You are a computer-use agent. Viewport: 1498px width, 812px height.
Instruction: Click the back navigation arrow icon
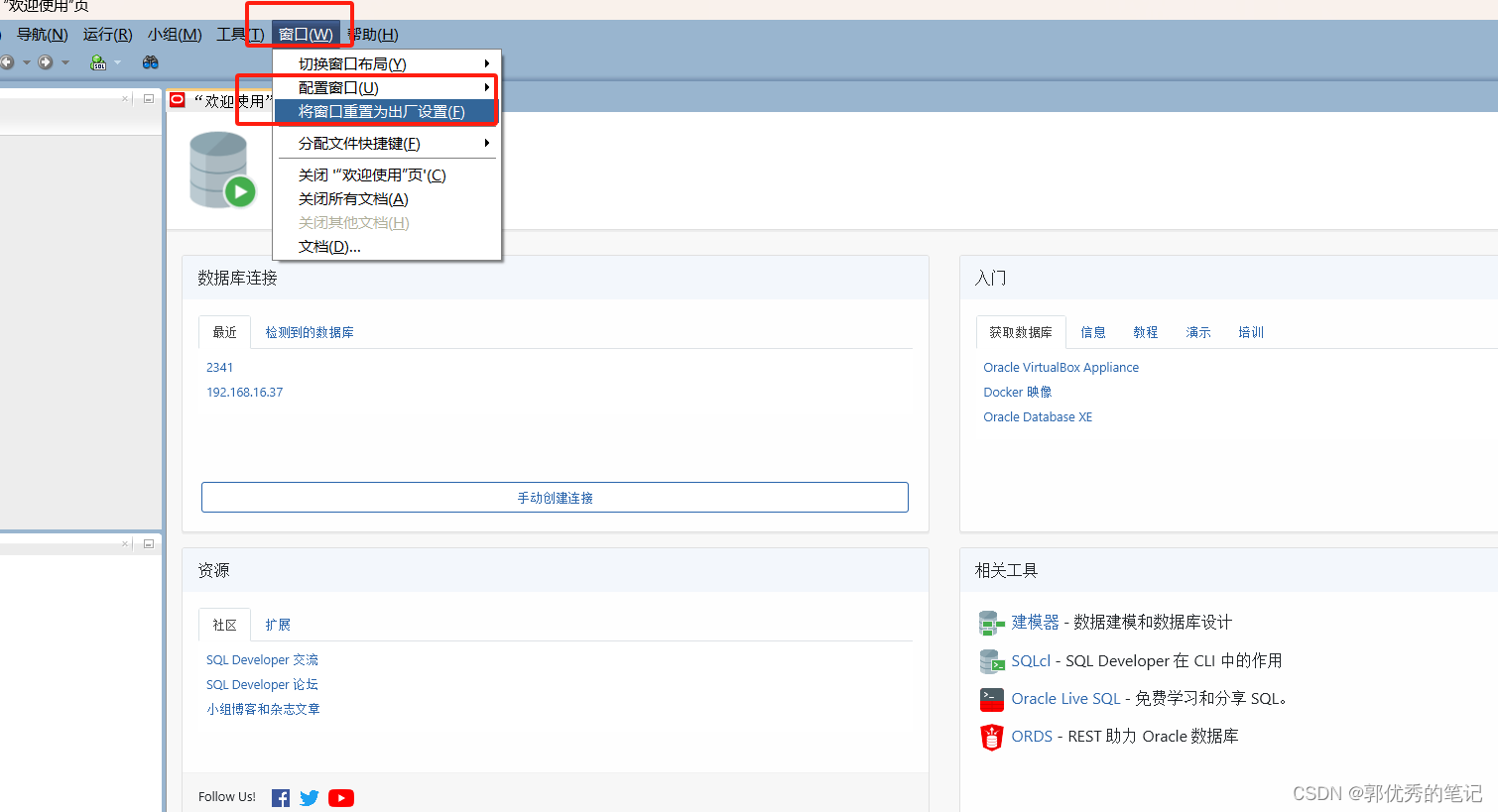coord(7,62)
